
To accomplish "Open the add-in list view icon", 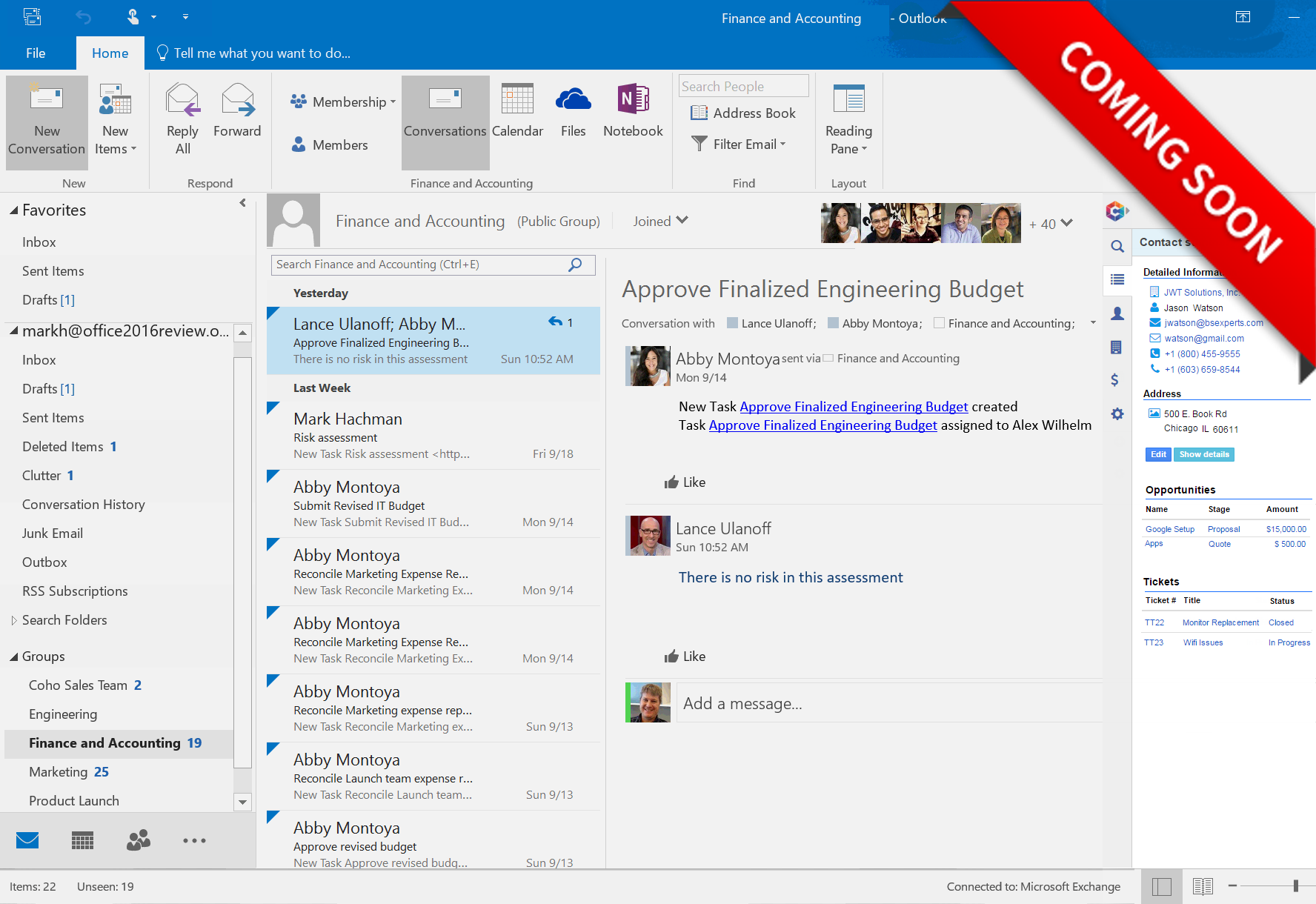I will 1117,279.
